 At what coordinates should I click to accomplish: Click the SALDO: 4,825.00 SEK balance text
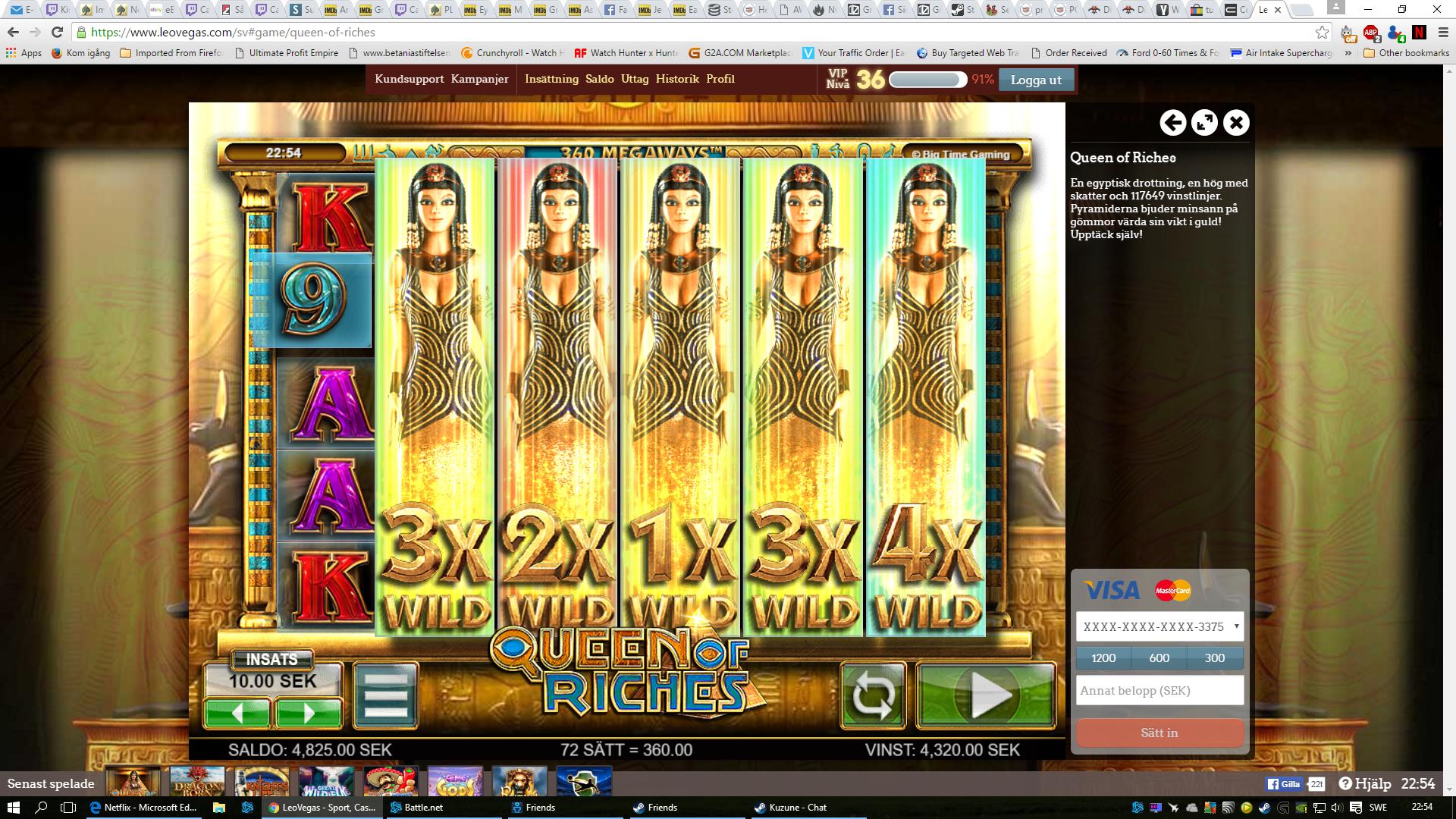pos(309,750)
